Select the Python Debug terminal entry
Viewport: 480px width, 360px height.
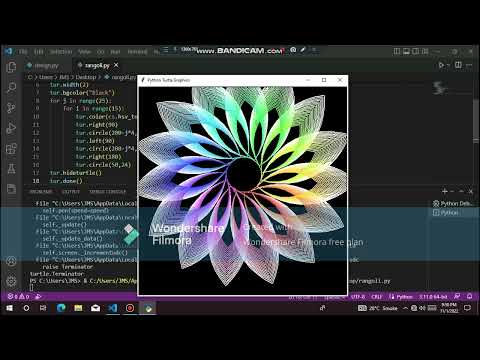coord(452,203)
